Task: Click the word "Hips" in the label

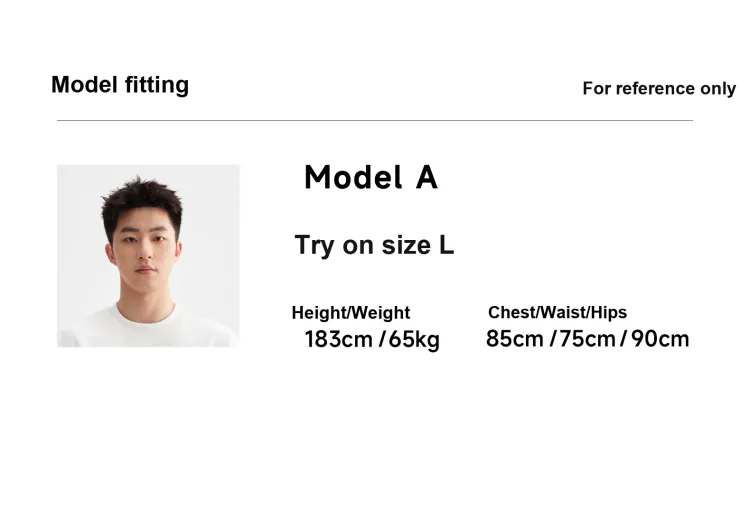Action: pyautogui.click(x=609, y=313)
